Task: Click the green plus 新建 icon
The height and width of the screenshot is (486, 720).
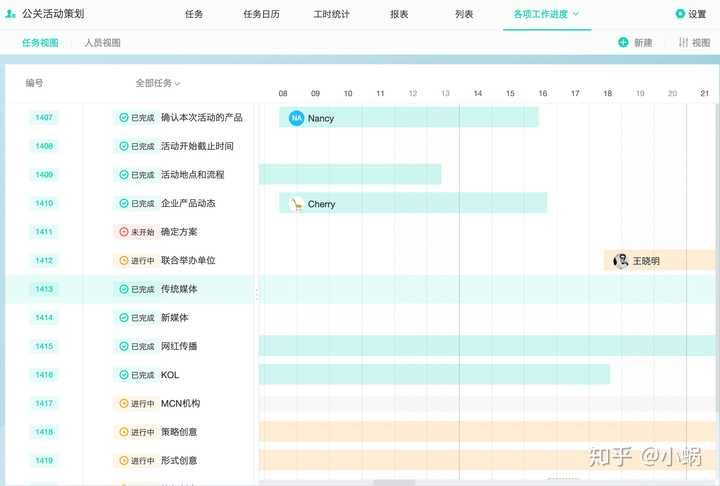Action: (623, 42)
